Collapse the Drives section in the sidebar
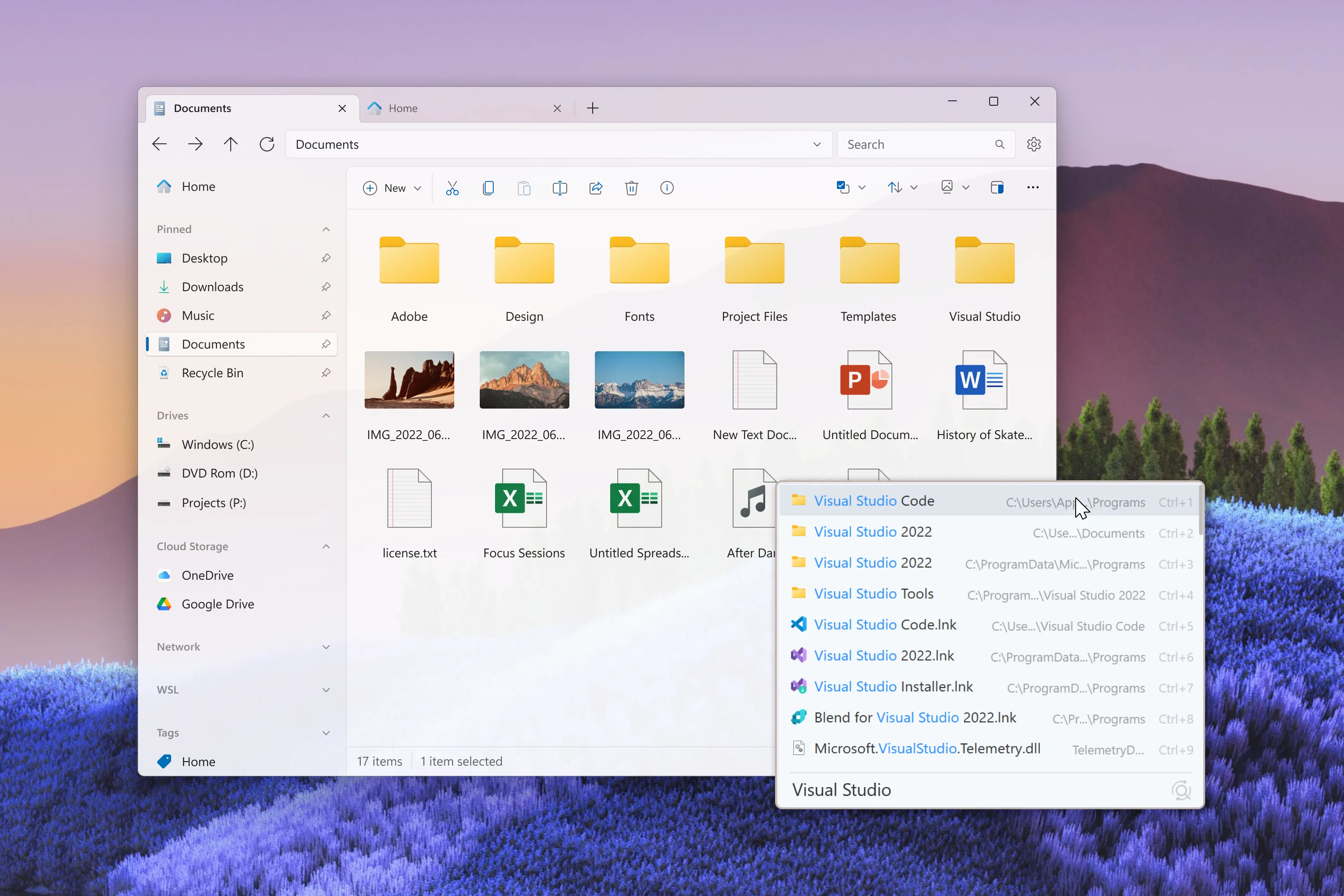Viewport: 1344px width, 896px height. (x=326, y=415)
